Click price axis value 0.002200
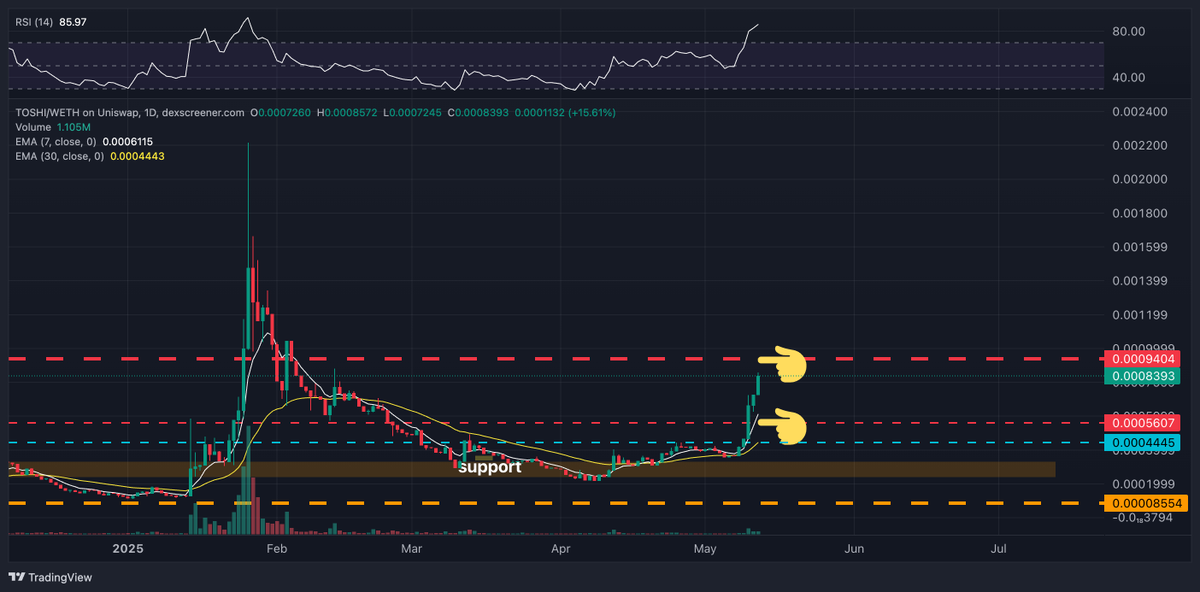This screenshot has width=1200, height=592. [1139, 146]
